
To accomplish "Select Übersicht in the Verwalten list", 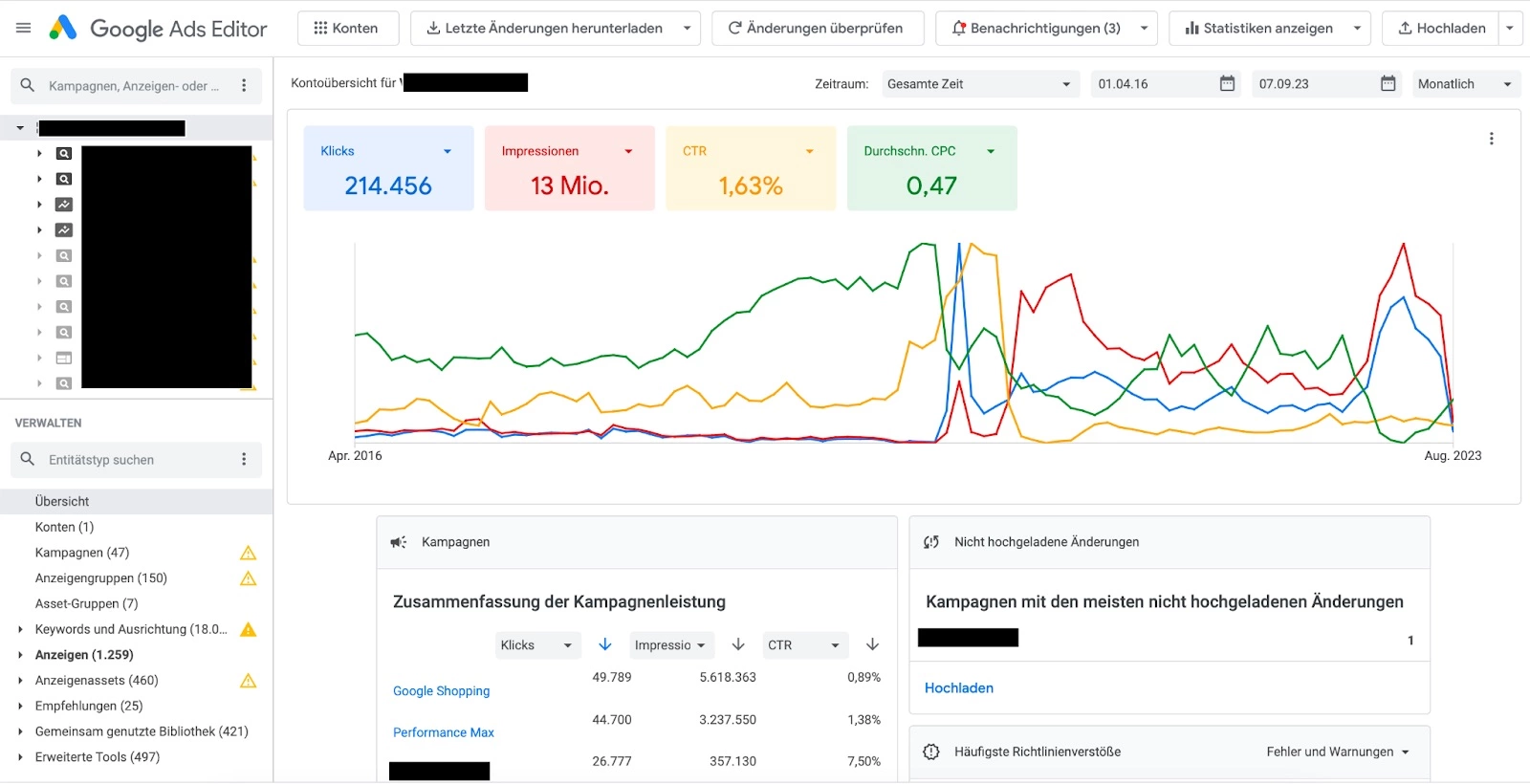I will 136,501.
